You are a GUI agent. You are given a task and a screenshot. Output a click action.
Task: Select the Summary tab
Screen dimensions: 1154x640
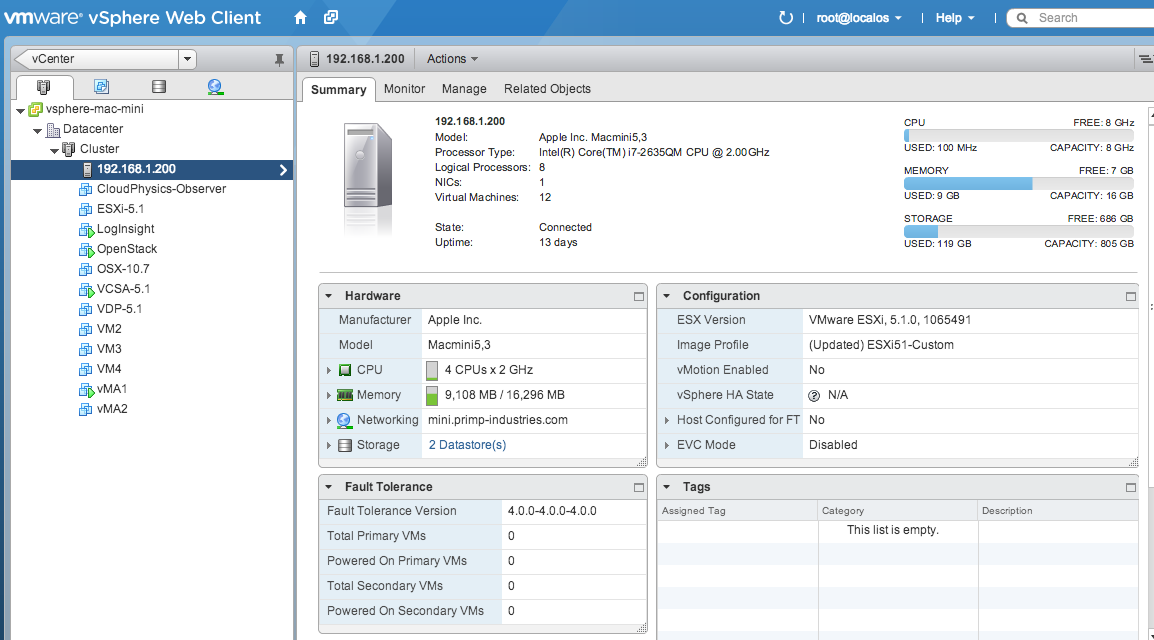(339, 90)
